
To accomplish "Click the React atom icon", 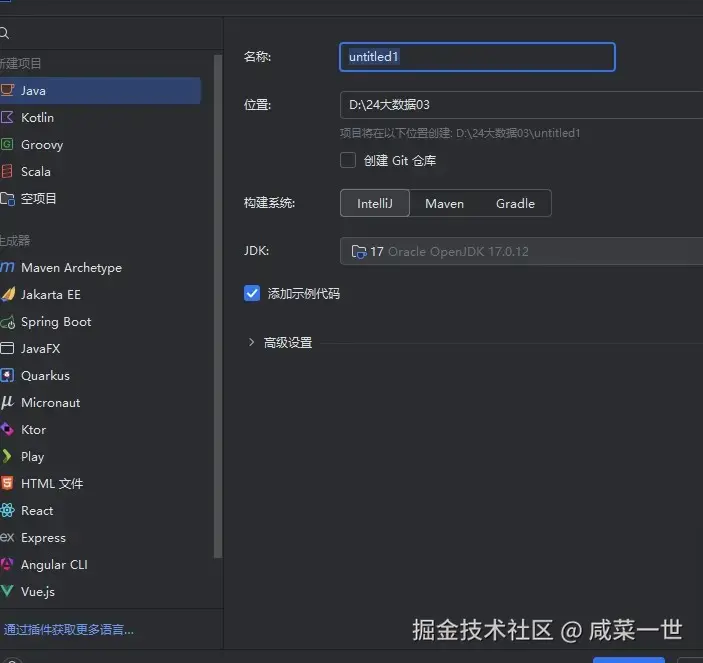I will [x=7, y=510].
